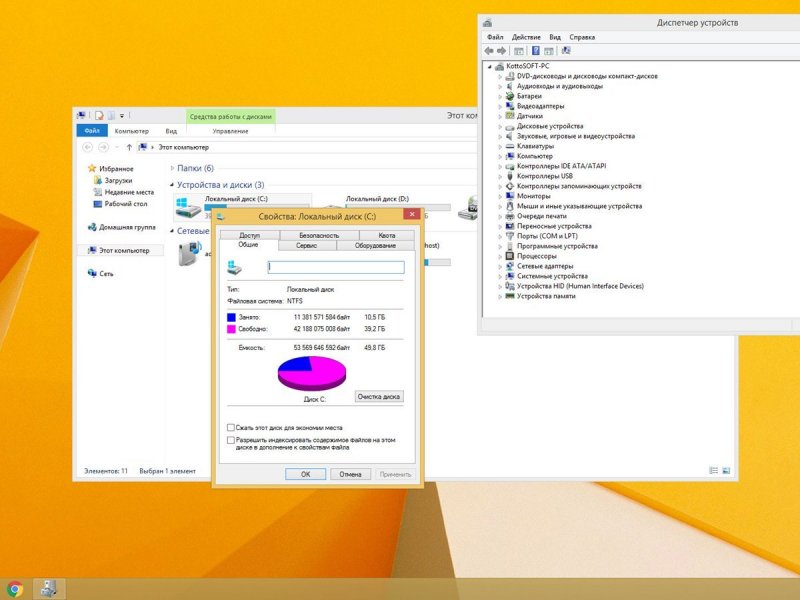Screen dimensions: 800x600
Task: Switch Explorer to details view icon
Action: pos(713,470)
